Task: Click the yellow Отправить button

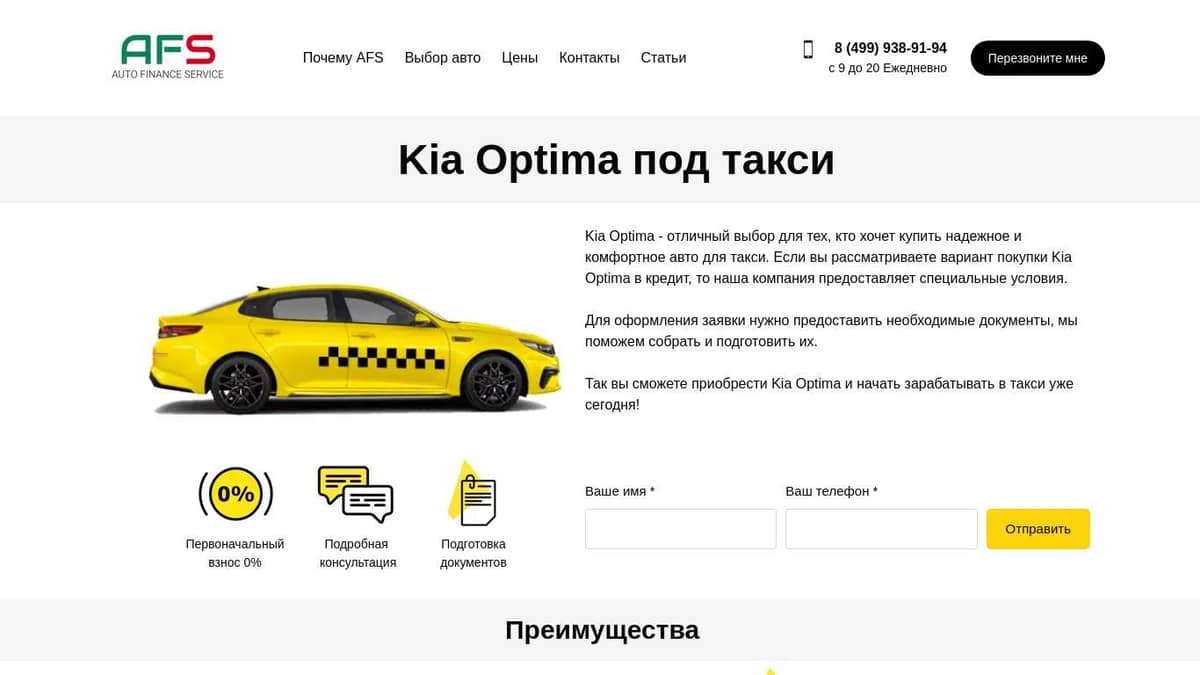Action: pos(1038,529)
